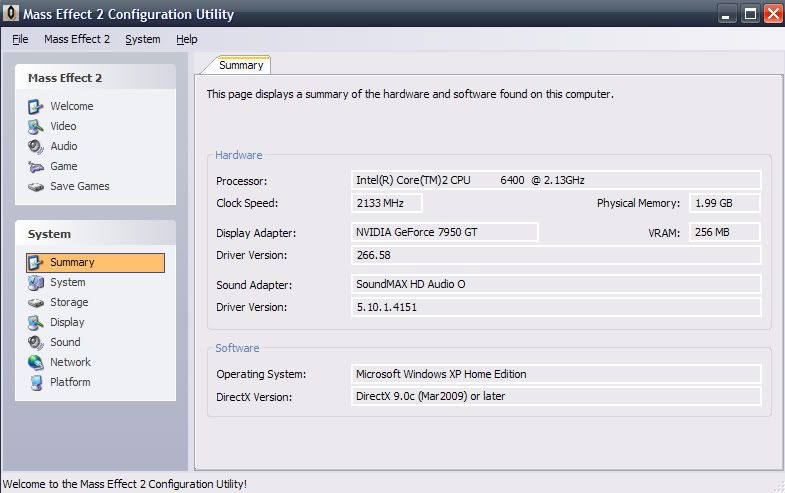Click the Sound speaker icon
Viewport: 785px width, 493px height.
(36, 342)
